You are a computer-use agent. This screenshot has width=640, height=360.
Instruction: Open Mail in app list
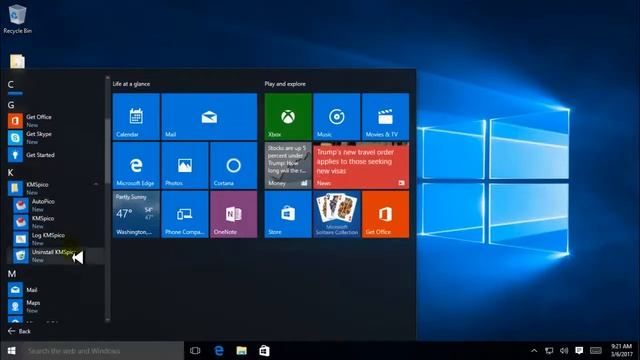pyautogui.click(x=55, y=290)
